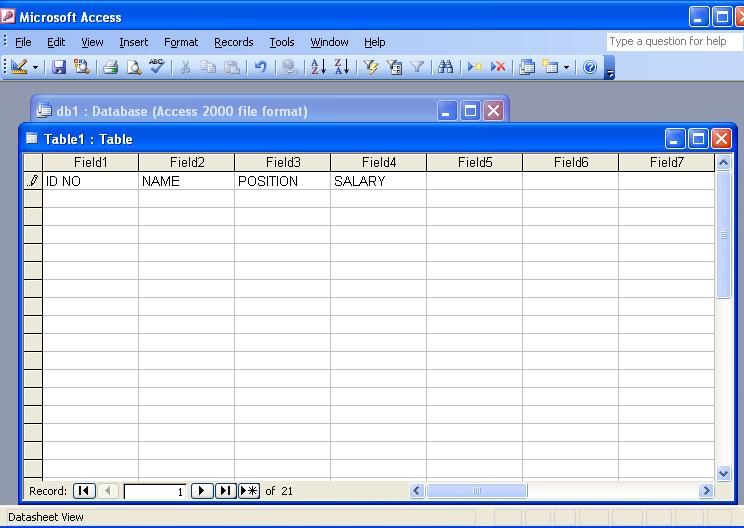Open the Tools menu
The height and width of the screenshot is (528, 744).
point(282,42)
